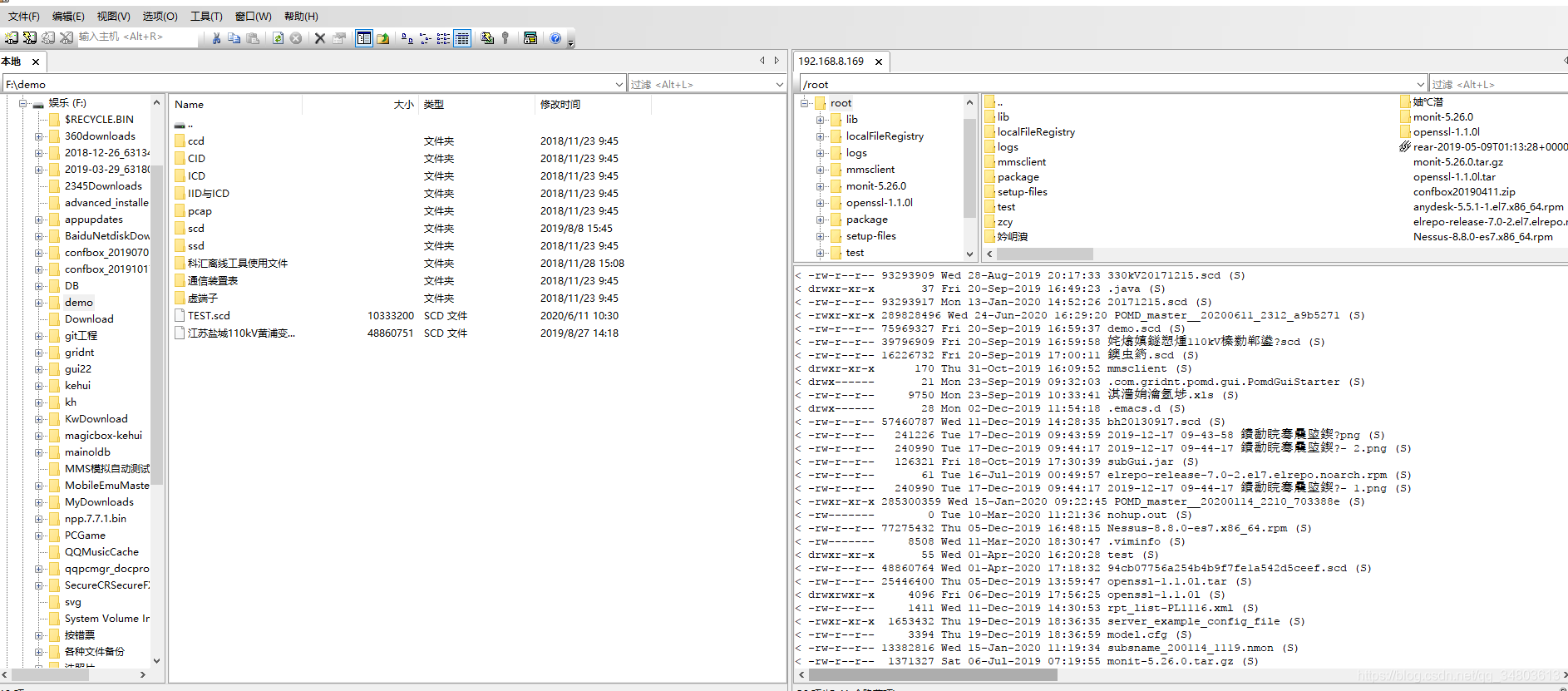Click the previous tab arrow in local pane
The width and height of the screenshot is (1568, 691).
pyautogui.click(x=762, y=61)
